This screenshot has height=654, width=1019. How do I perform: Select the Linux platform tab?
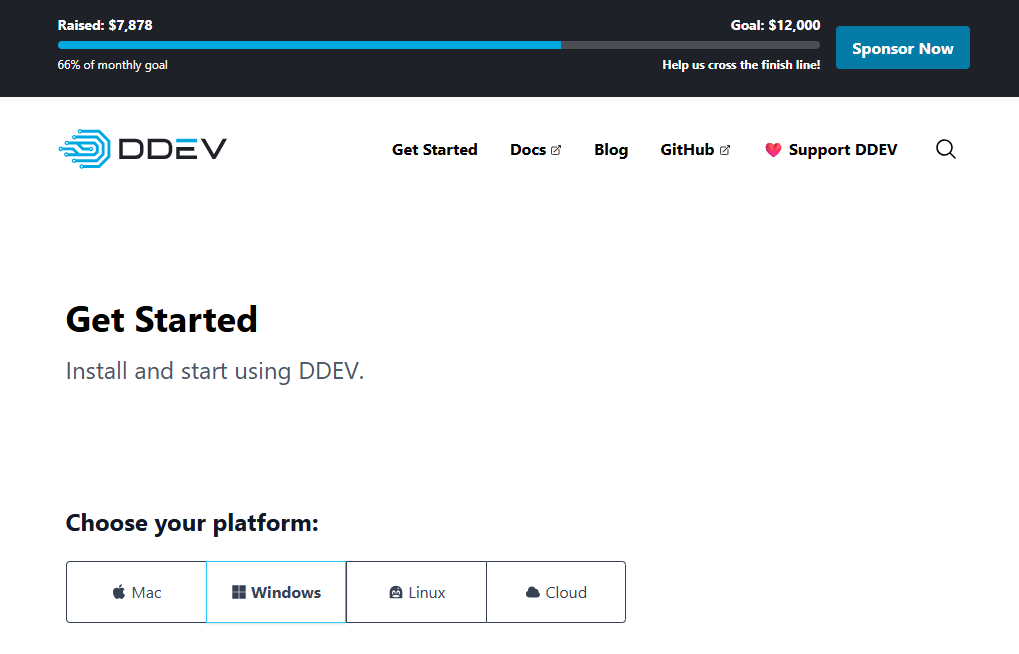click(x=417, y=592)
